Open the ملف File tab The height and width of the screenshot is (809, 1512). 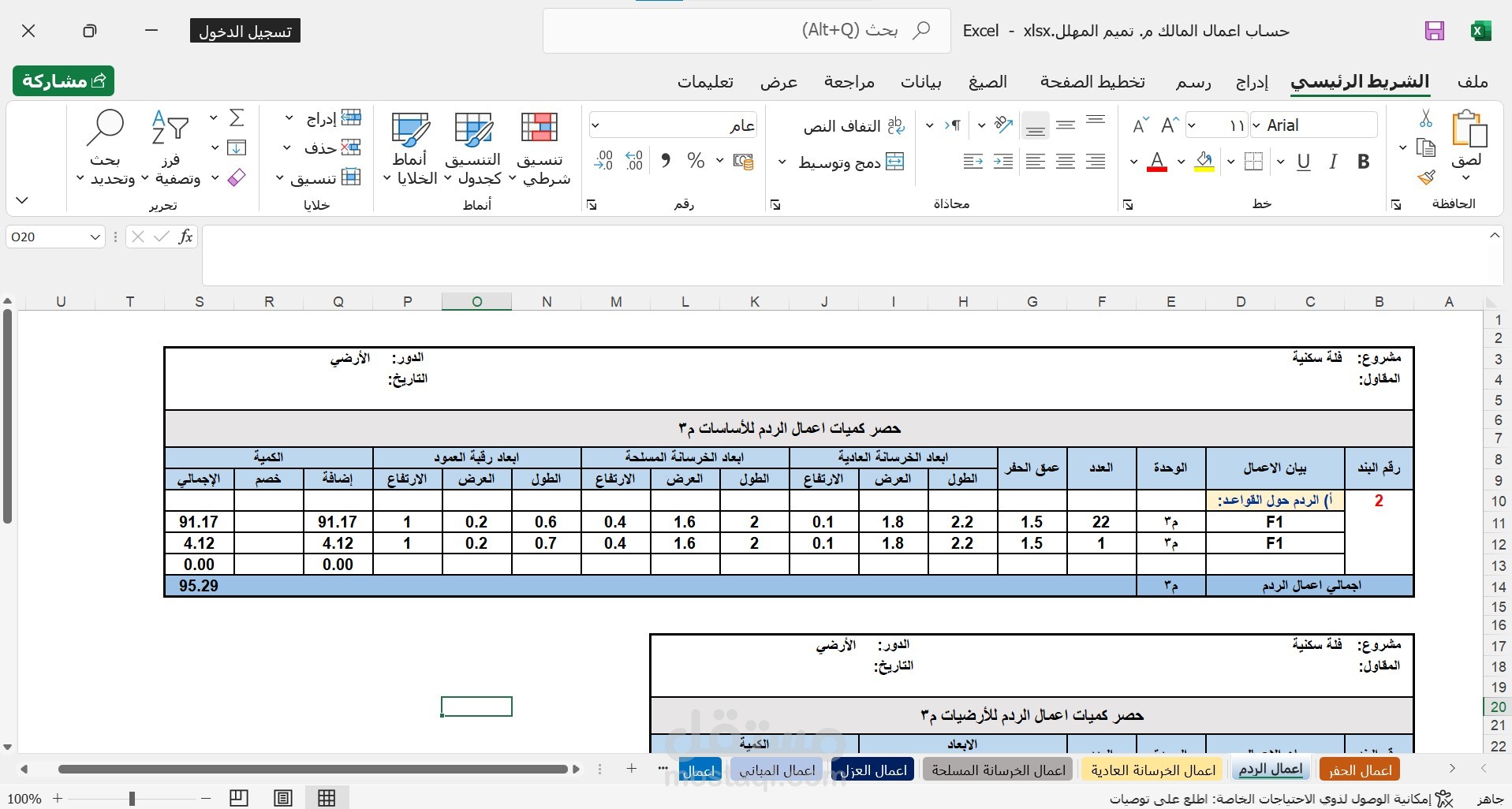[x=1473, y=82]
